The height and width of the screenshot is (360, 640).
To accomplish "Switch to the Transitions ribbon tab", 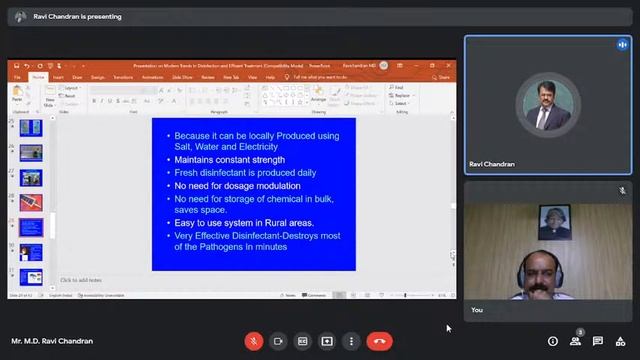I will point(123,77).
